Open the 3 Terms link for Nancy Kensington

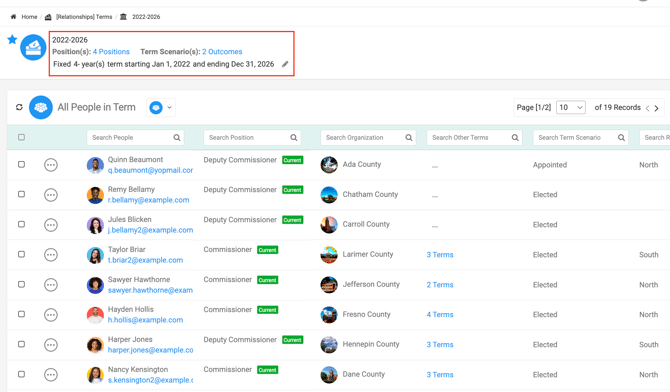(x=440, y=375)
